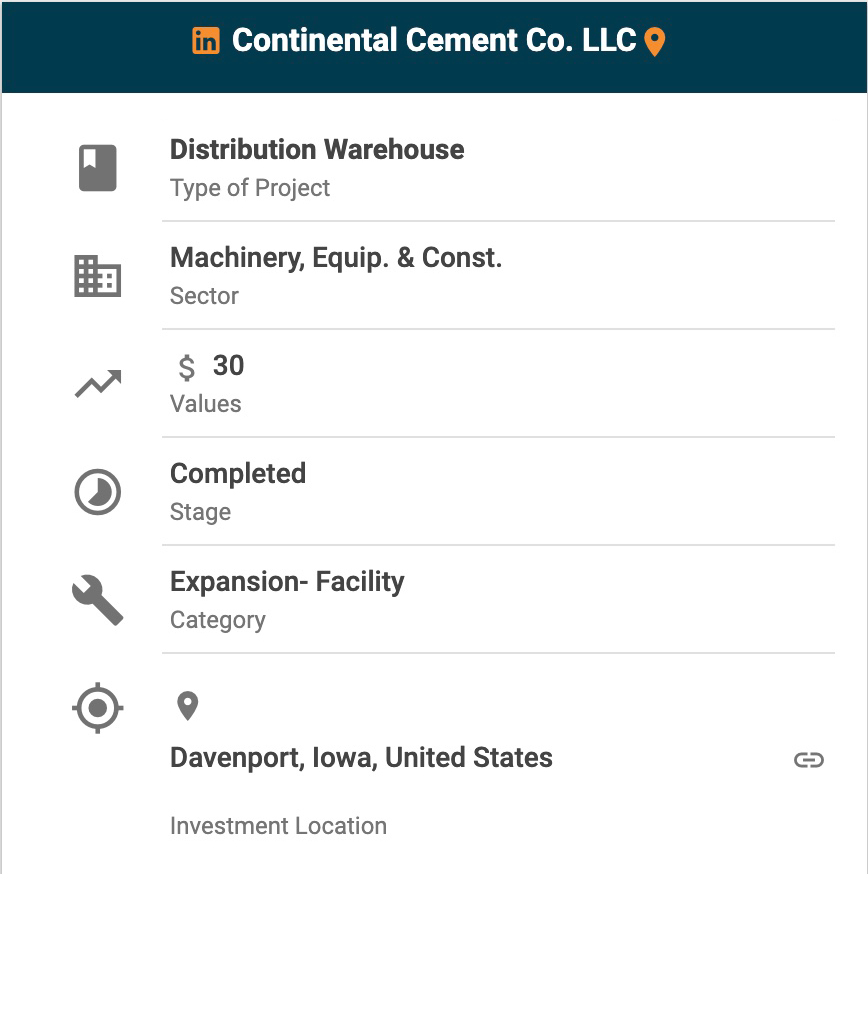Image resolution: width=868 pixels, height=1012 pixels.
Task: Click the dollar sign icon before 30
Action: (x=187, y=368)
